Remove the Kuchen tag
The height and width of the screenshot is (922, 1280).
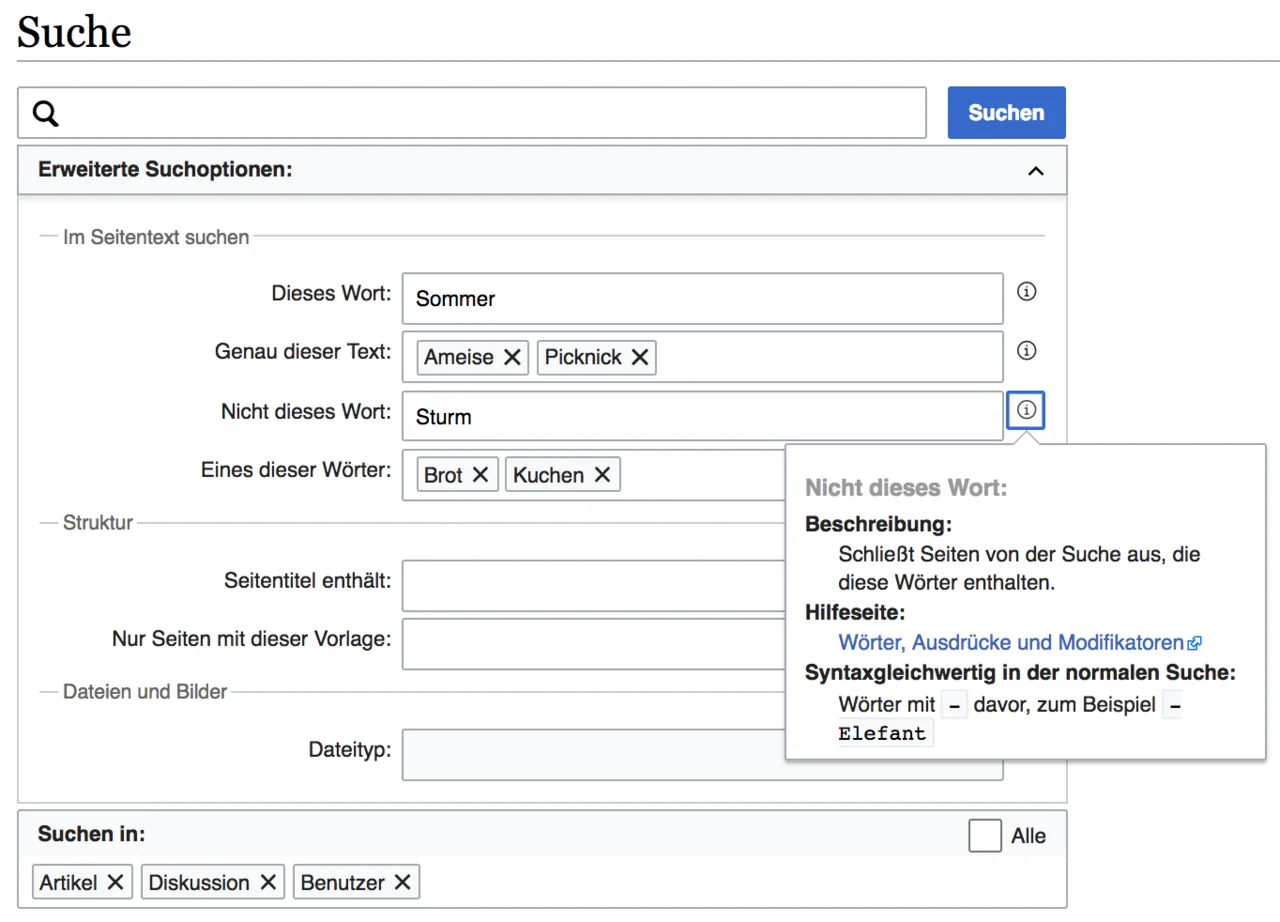click(x=602, y=475)
